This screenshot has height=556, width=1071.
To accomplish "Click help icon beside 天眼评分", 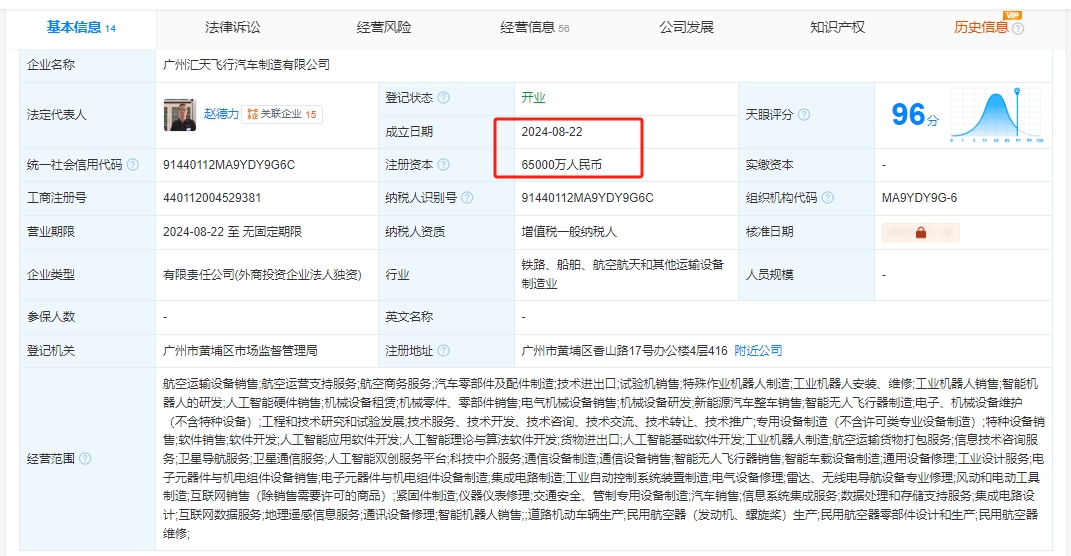I will (x=804, y=115).
